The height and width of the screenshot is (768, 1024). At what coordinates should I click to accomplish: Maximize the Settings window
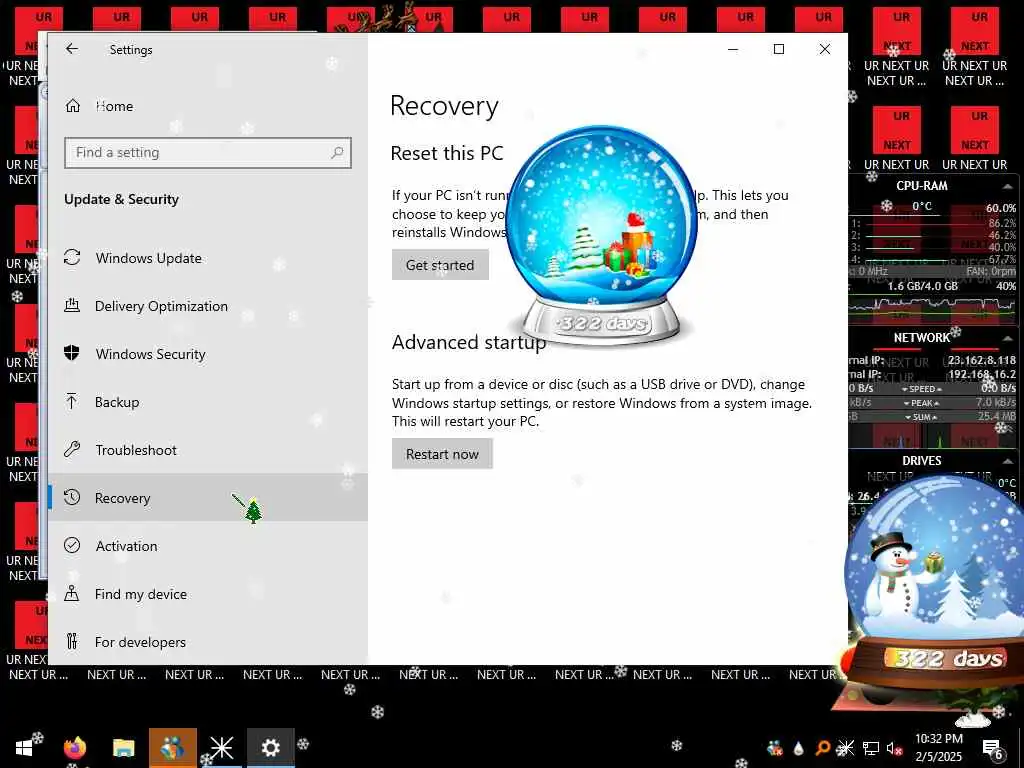pos(778,49)
